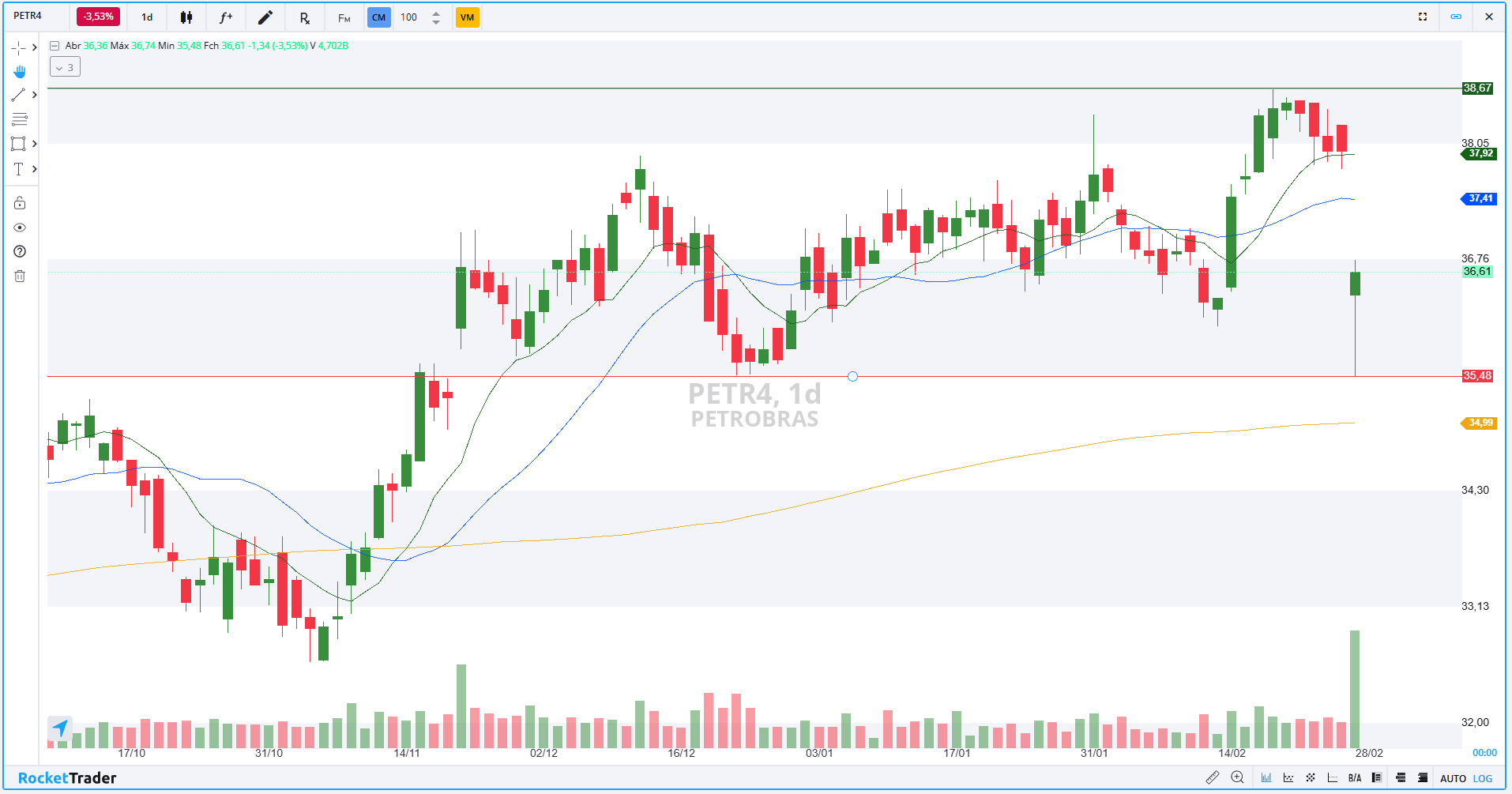Click the trash icon to delete drawings
1512x794 pixels.
(20, 276)
